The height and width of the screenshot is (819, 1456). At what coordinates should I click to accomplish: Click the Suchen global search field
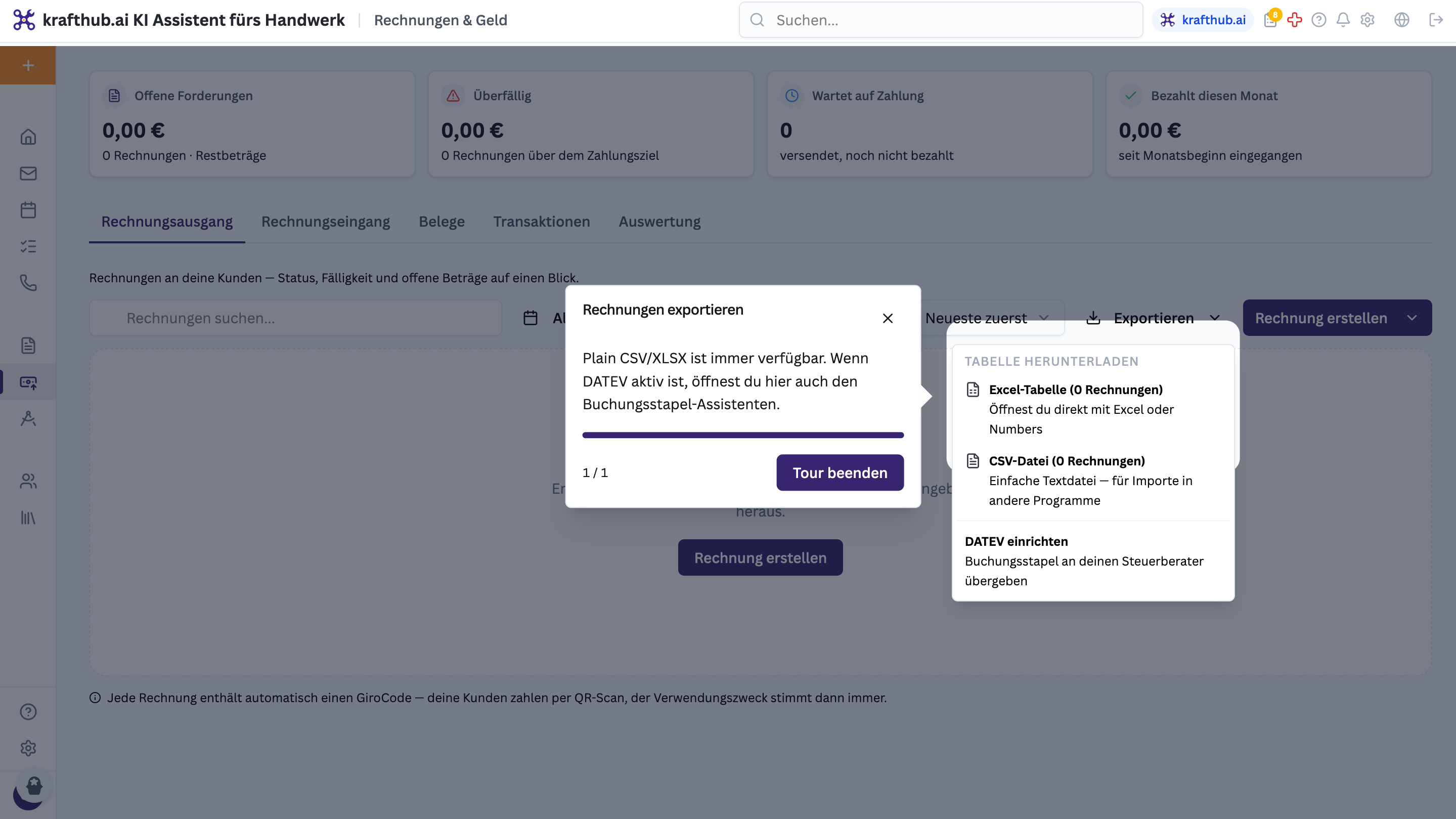click(x=941, y=20)
